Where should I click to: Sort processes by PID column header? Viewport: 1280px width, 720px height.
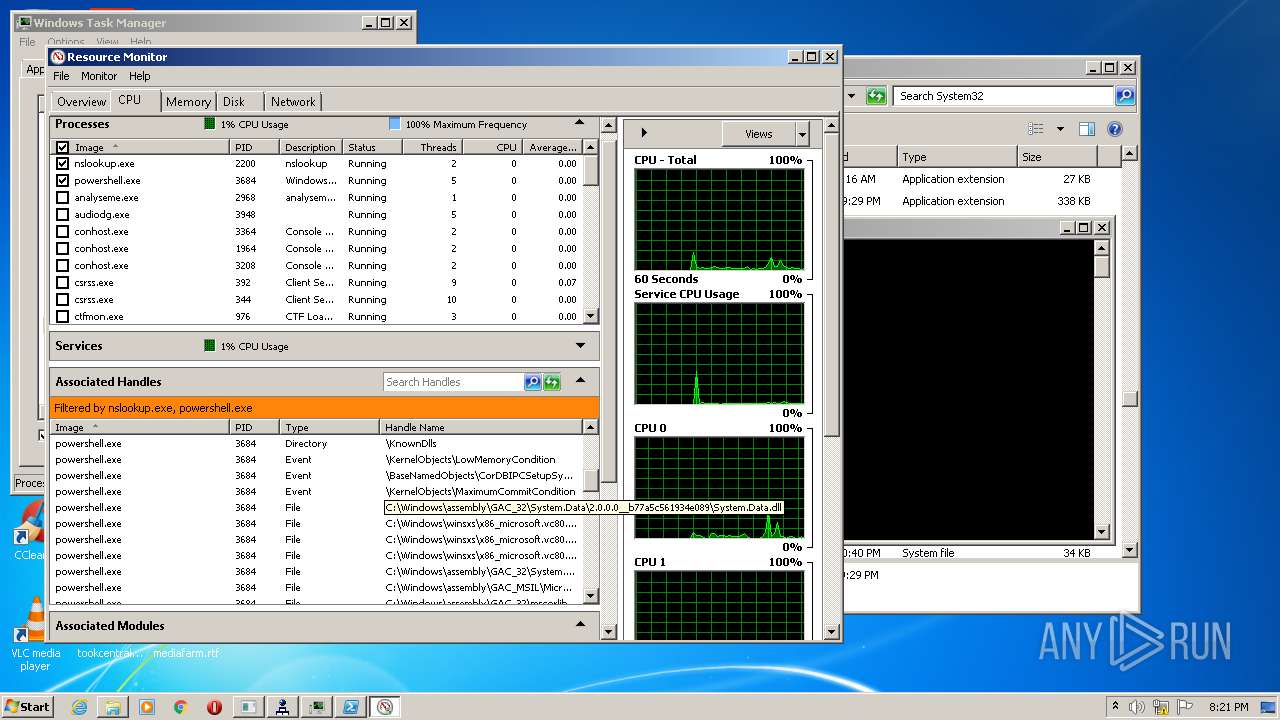pos(255,147)
